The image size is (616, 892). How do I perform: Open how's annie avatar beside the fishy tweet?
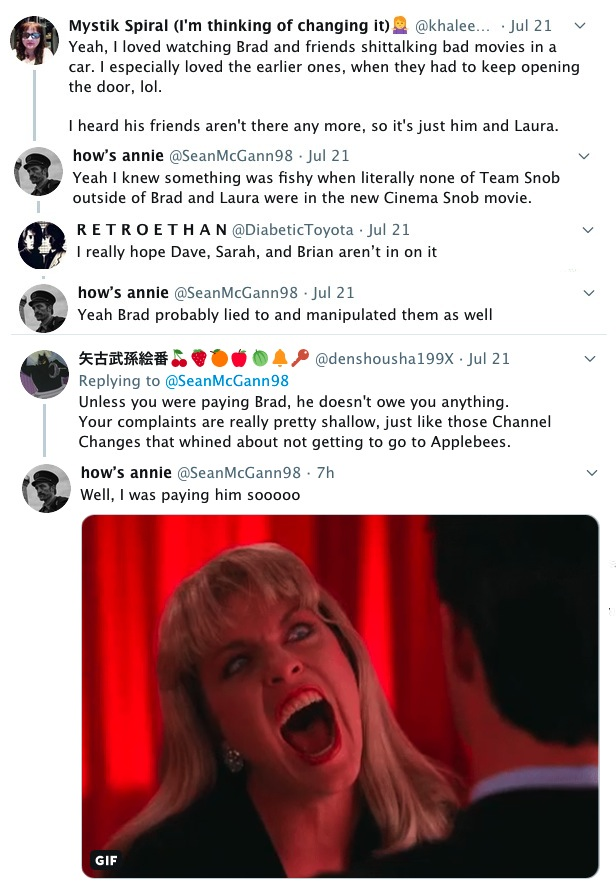click(x=38, y=171)
